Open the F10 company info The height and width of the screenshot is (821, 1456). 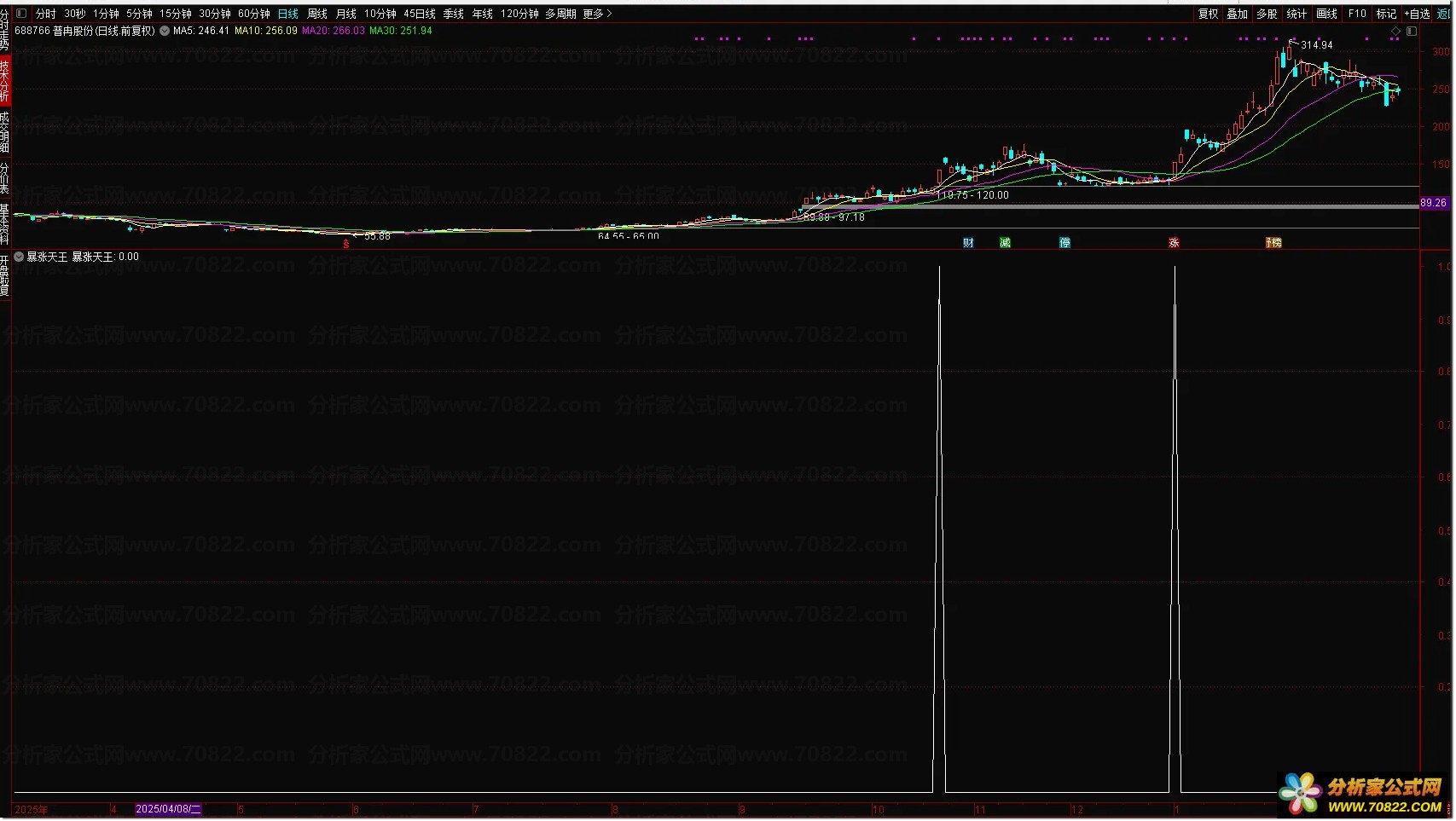click(1357, 14)
